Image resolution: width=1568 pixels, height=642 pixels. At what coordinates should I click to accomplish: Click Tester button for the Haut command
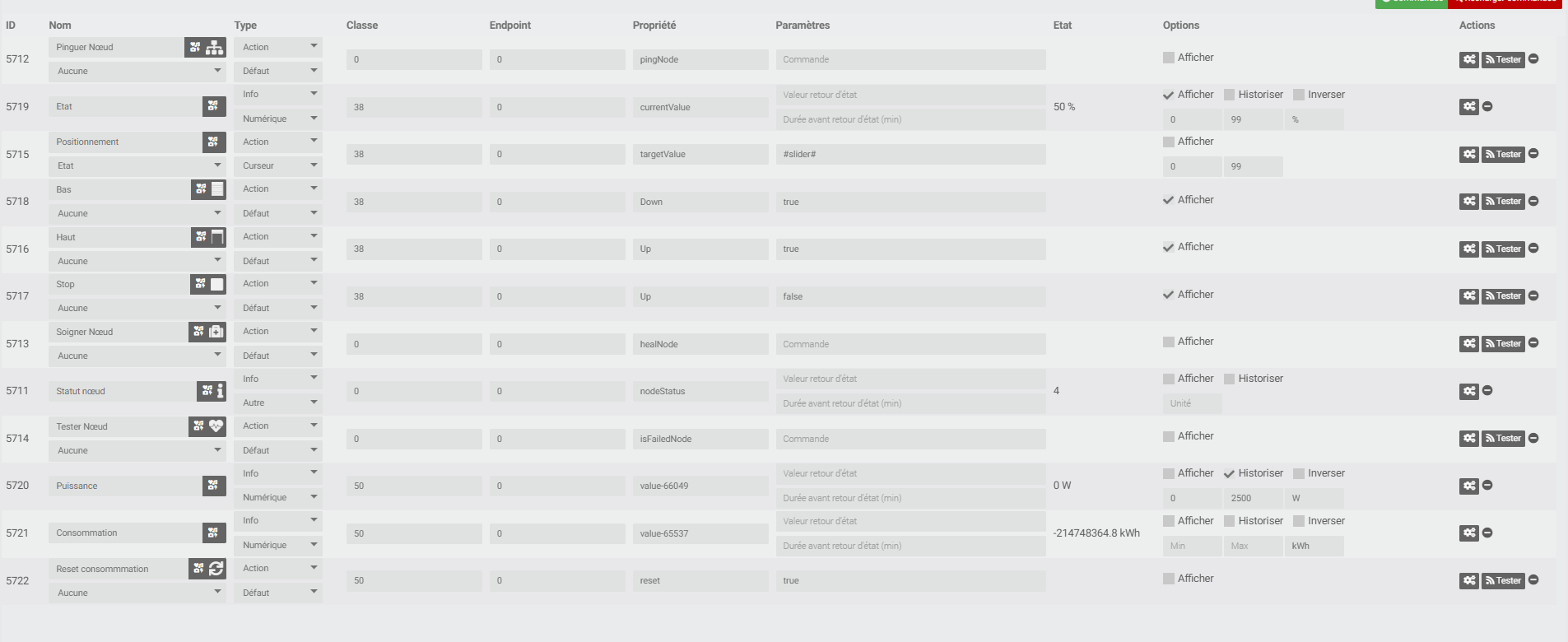click(1503, 249)
